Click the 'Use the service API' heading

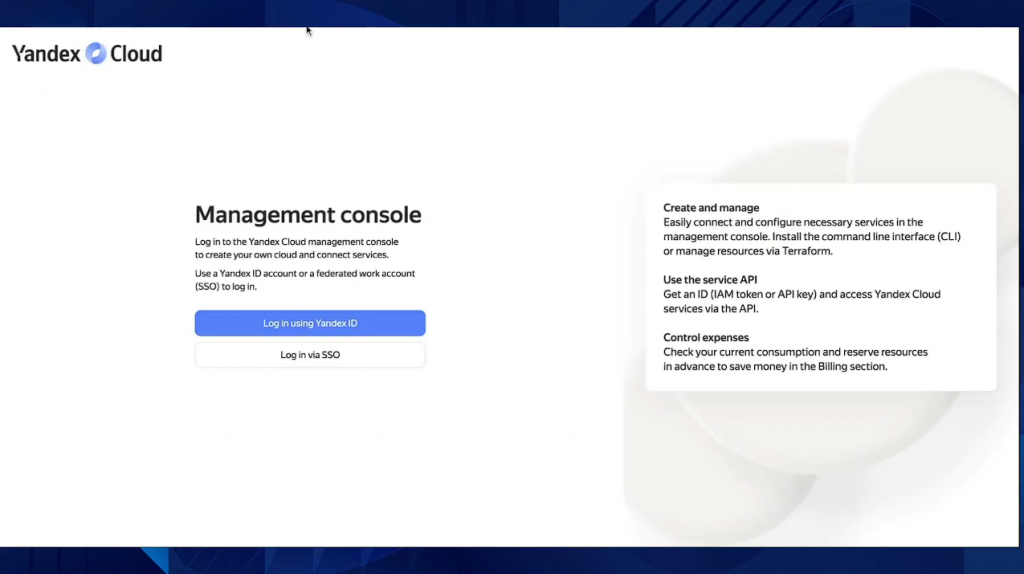click(710, 279)
